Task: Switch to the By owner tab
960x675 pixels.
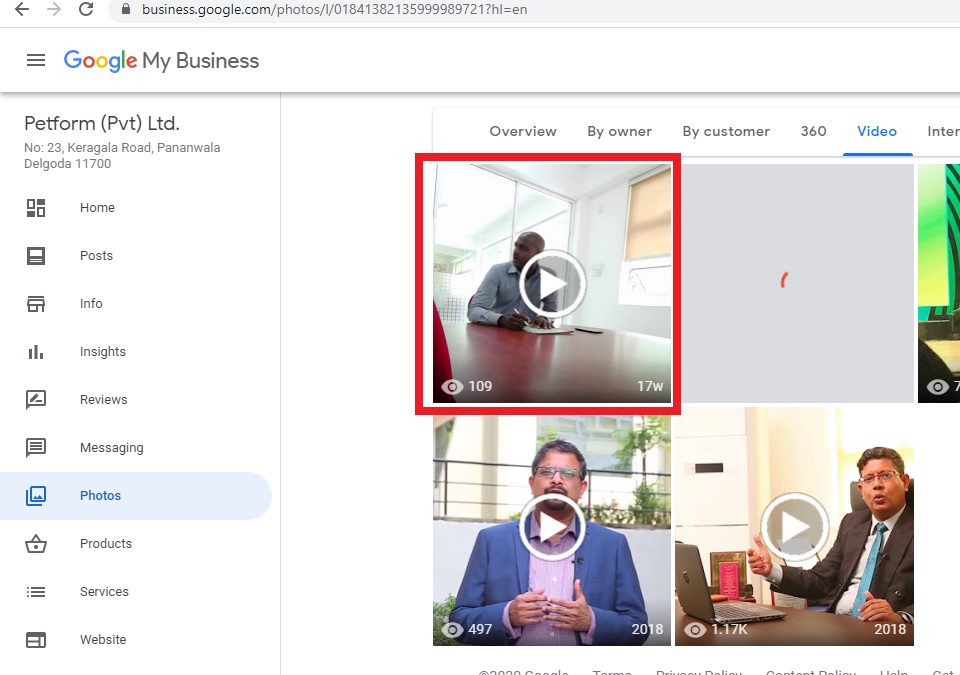Action: click(x=619, y=131)
